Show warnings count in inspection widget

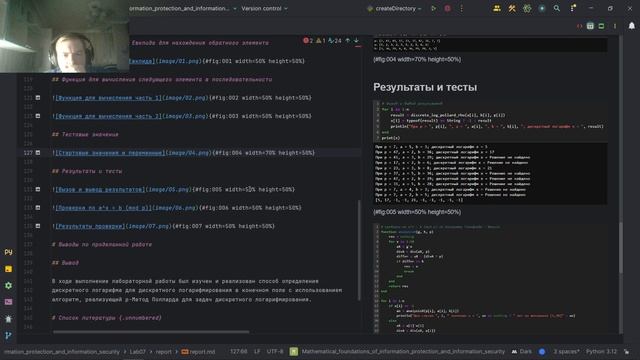click(321, 40)
